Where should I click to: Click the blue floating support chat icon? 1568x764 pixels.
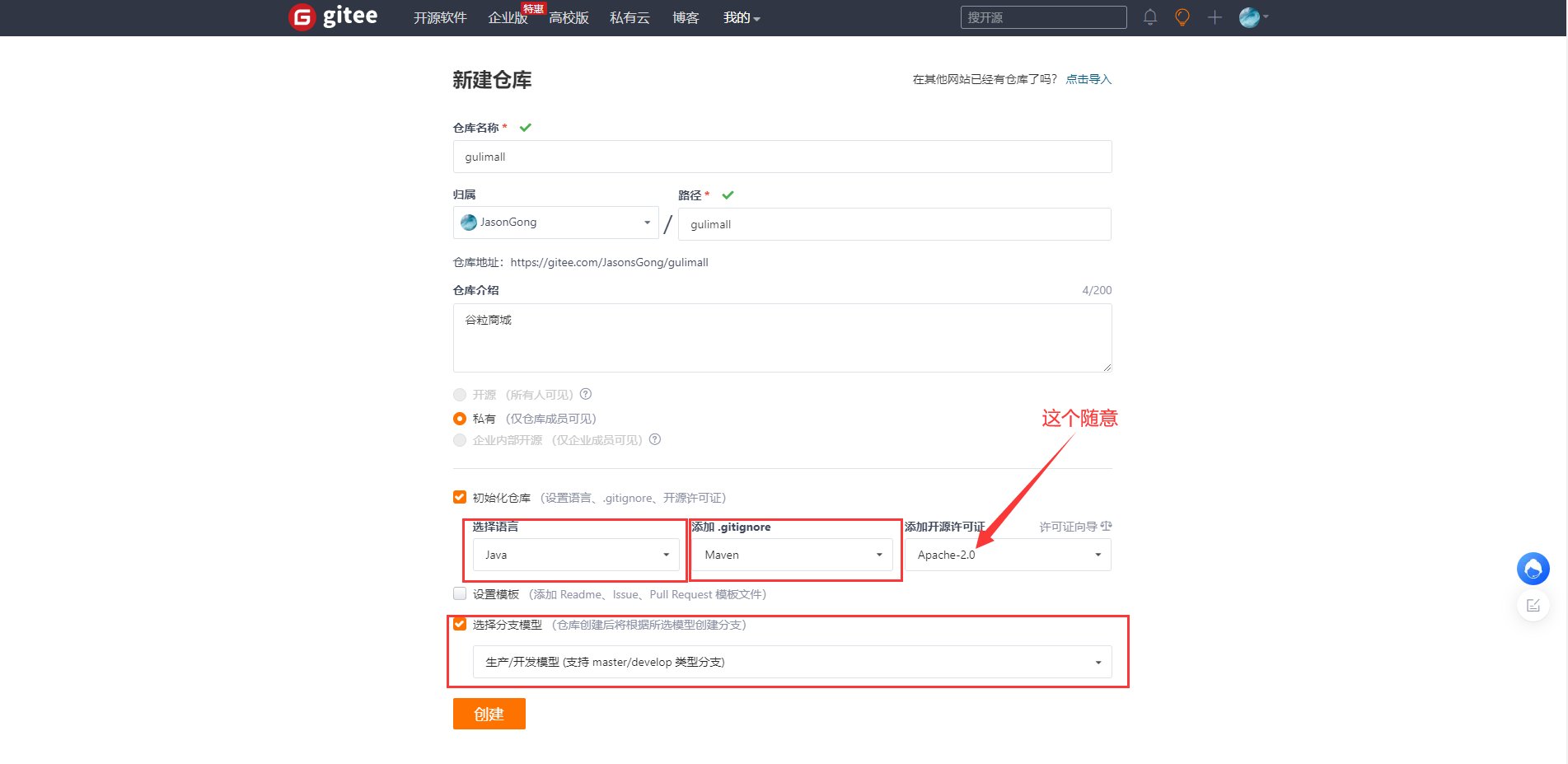click(1533, 569)
